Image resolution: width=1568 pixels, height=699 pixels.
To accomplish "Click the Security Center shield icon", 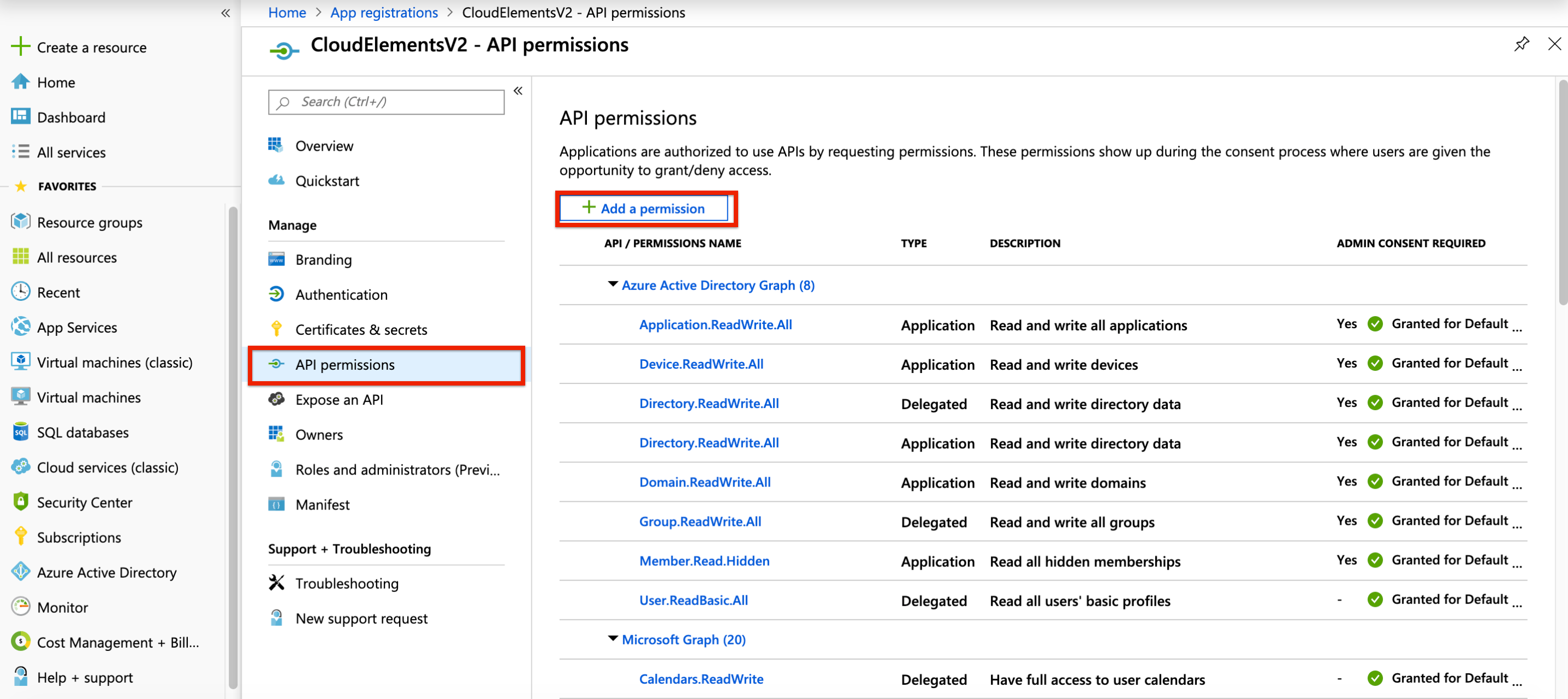I will pyautogui.click(x=21, y=502).
